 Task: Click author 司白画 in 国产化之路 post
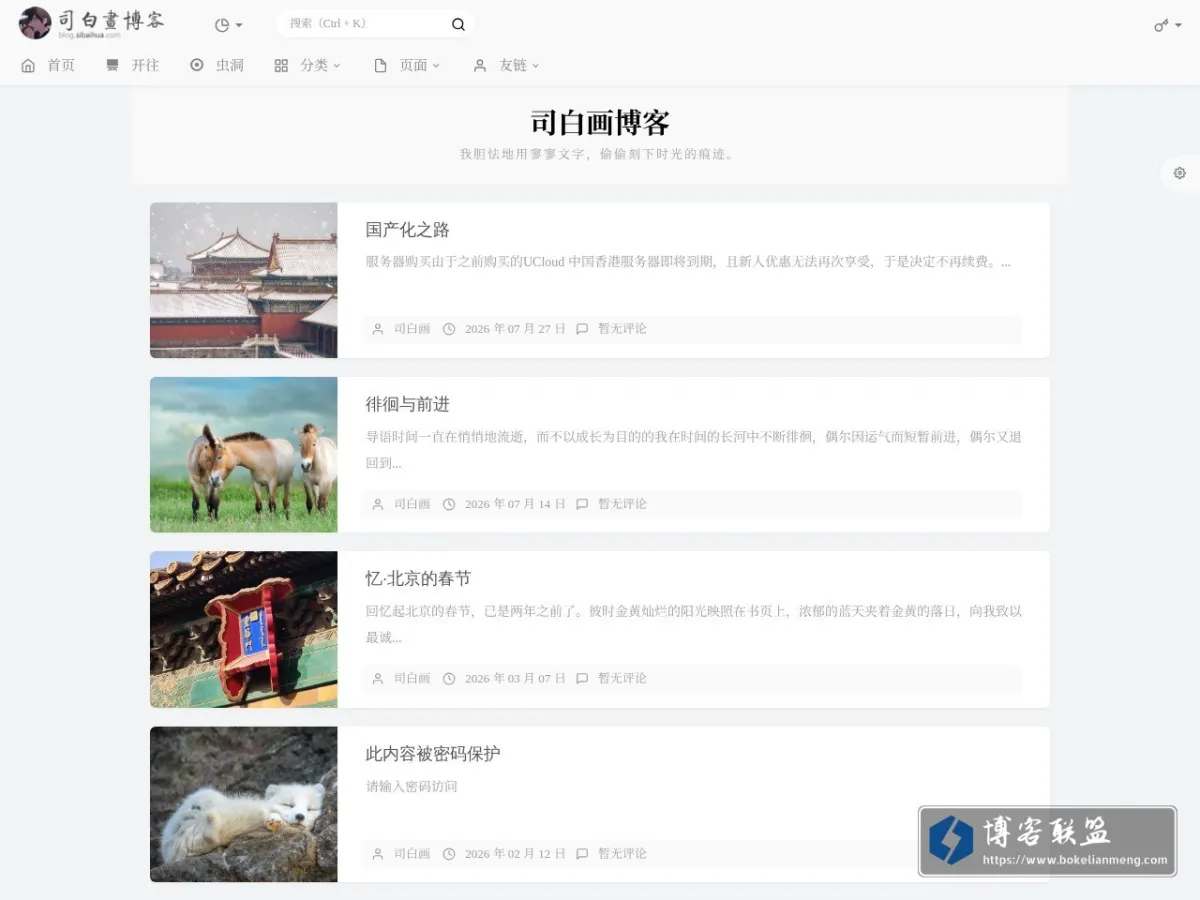[412, 329]
